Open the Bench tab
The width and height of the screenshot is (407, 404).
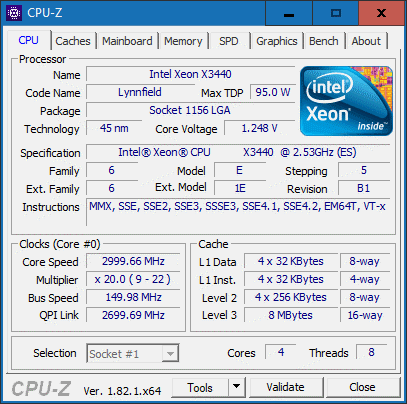[324, 41]
